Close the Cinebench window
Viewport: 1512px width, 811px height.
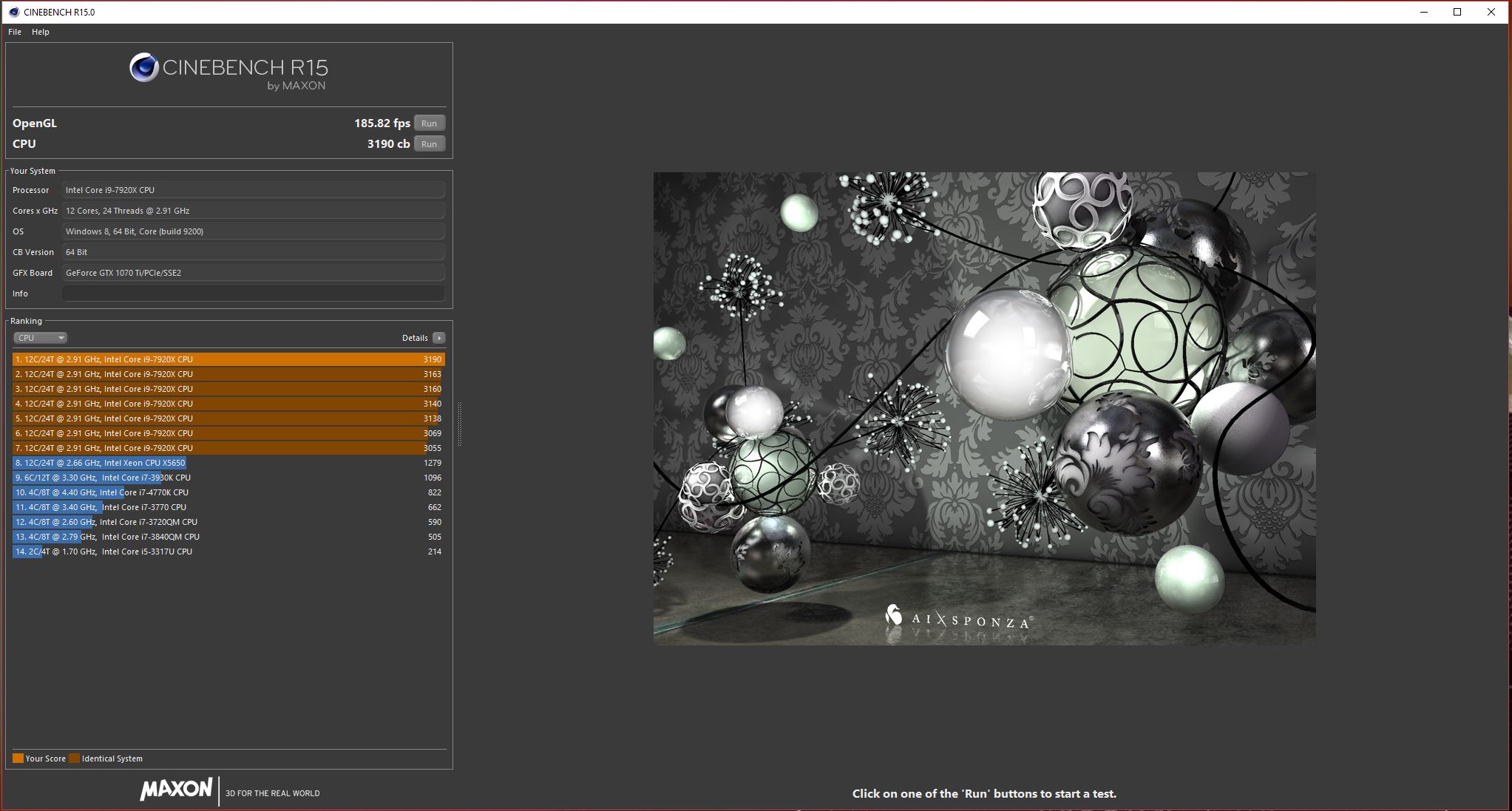(1491, 12)
